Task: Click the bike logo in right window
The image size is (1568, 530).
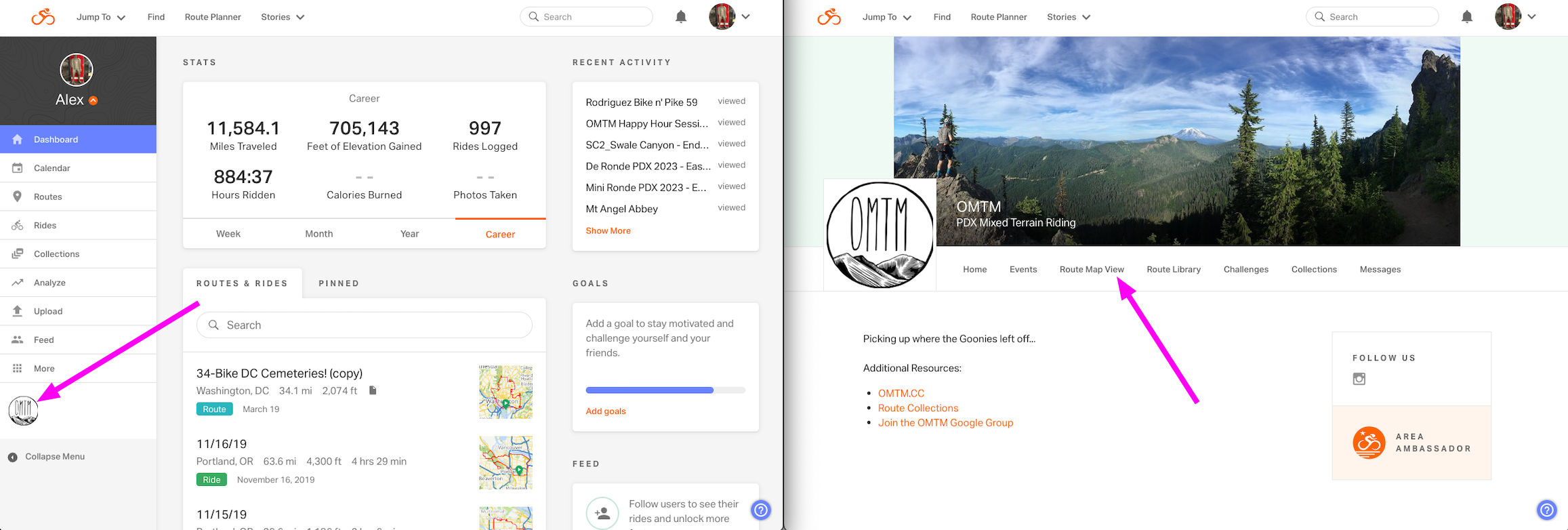Action: pyautogui.click(x=829, y=17)
